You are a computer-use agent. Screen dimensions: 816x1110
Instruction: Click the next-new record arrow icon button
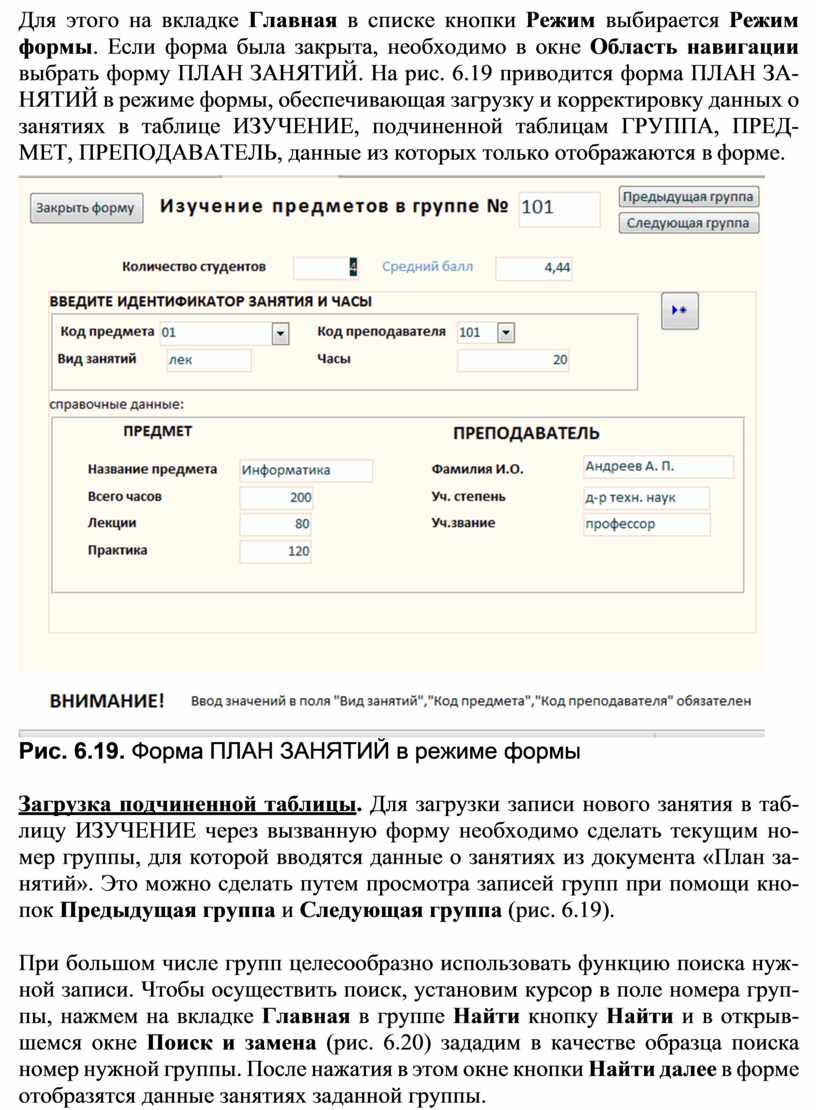click(x=679, y=311)
